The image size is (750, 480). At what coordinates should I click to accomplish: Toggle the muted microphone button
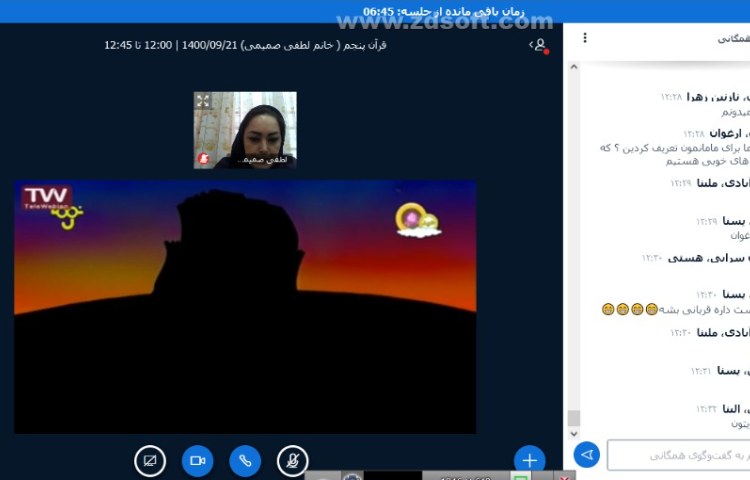click(x=292, y=460)
